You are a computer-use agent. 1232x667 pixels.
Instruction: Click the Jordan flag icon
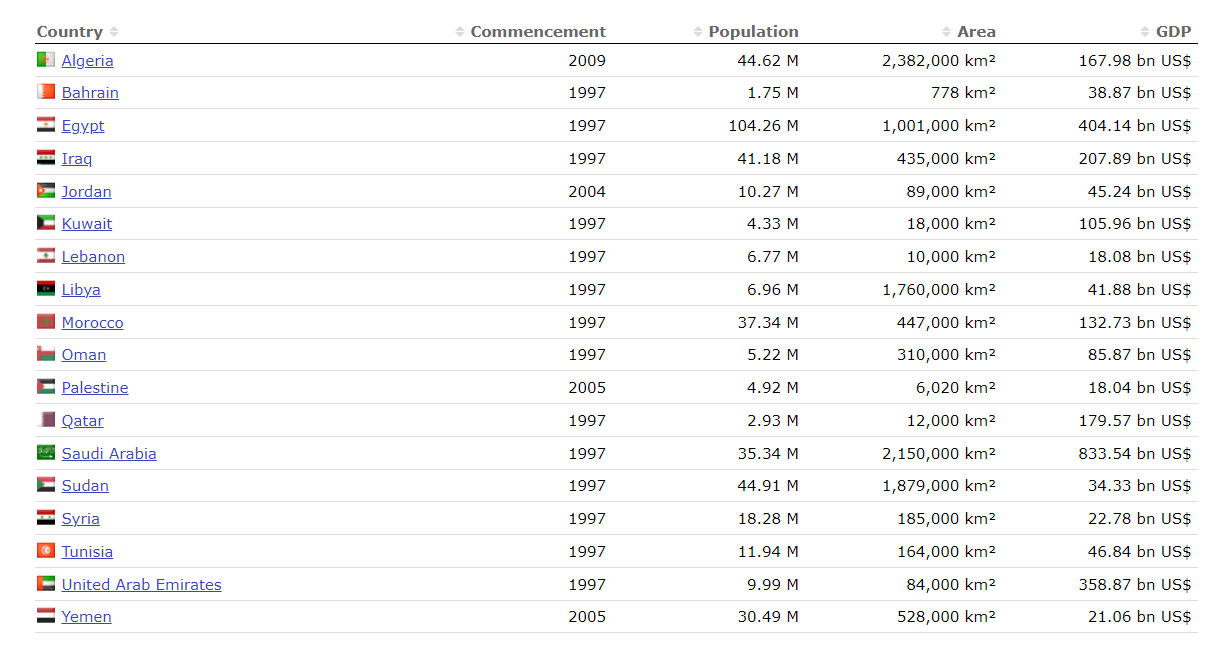click(x=46, y=191)
